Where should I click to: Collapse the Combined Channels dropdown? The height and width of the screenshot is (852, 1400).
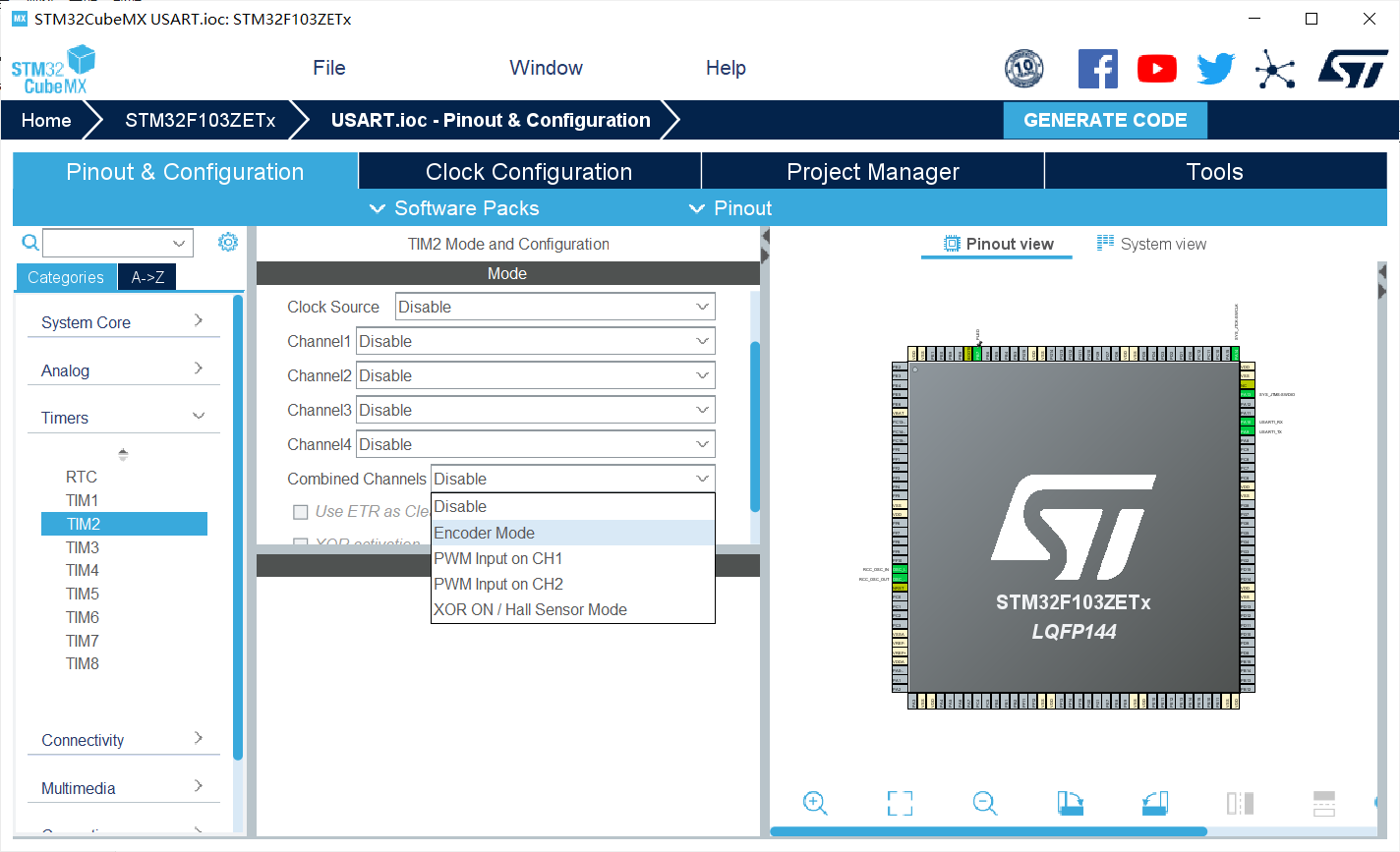(x=573, y=479)
